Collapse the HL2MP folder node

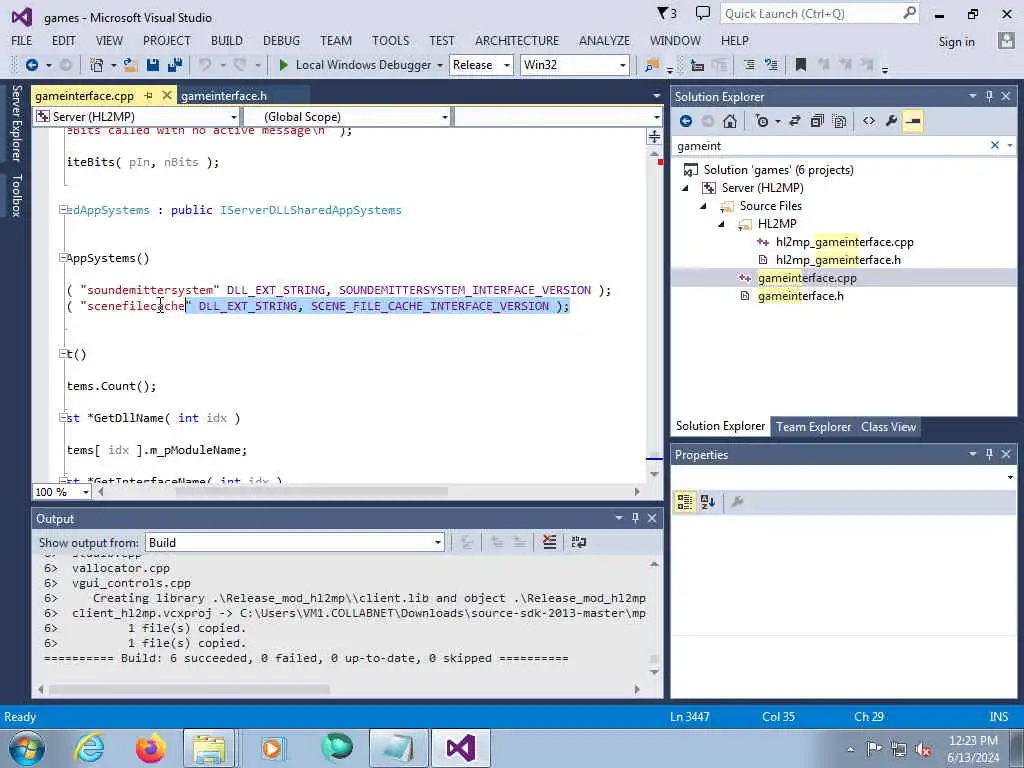722,224
